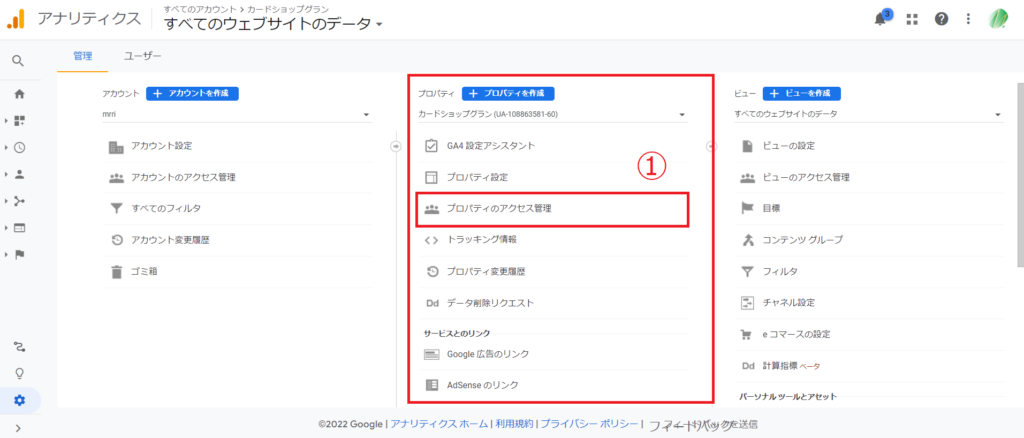1024x438 pixels.
Task: Click the search magnifier in sidebar
Action: point(18,61)
